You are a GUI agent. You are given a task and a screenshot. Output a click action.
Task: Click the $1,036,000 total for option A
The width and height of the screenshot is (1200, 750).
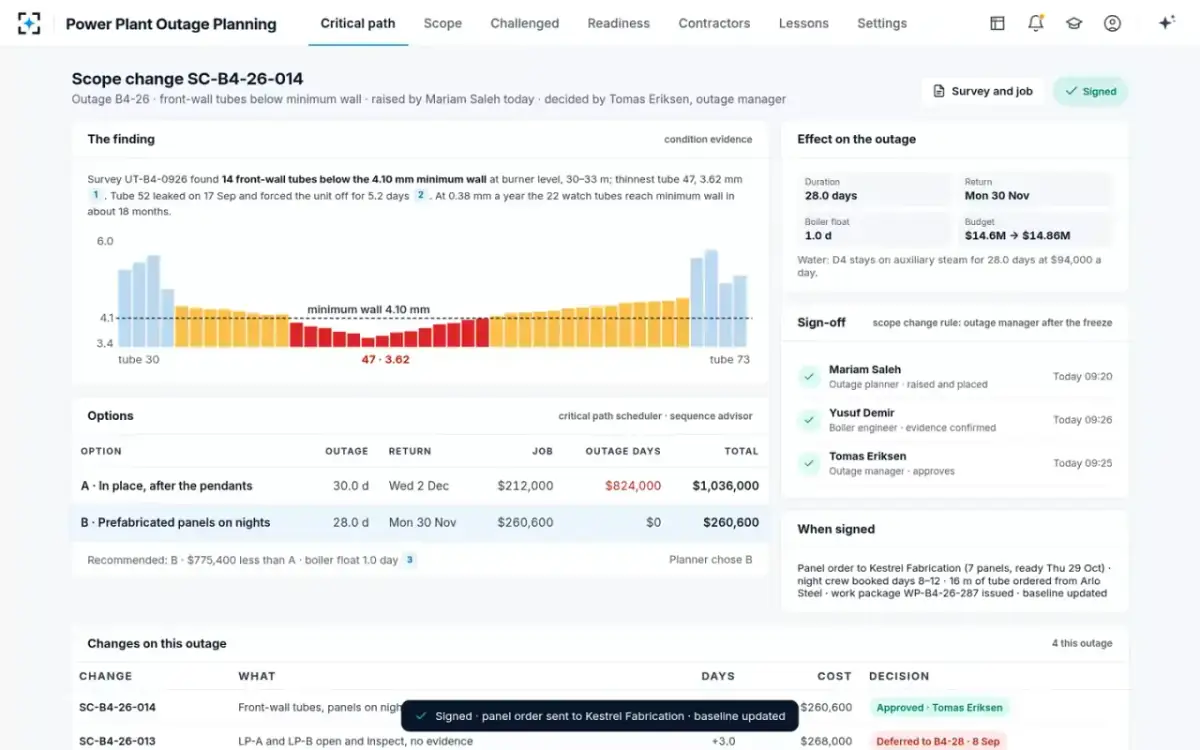(725, 486)
